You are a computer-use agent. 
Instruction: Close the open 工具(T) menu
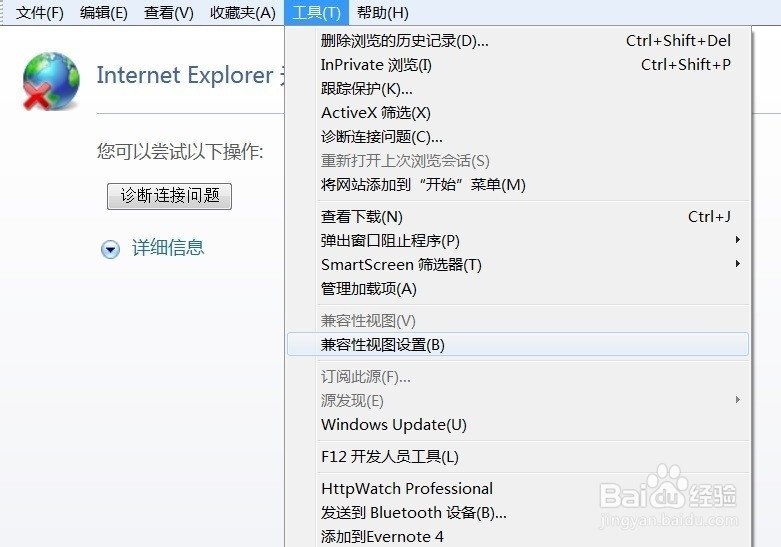316,12
